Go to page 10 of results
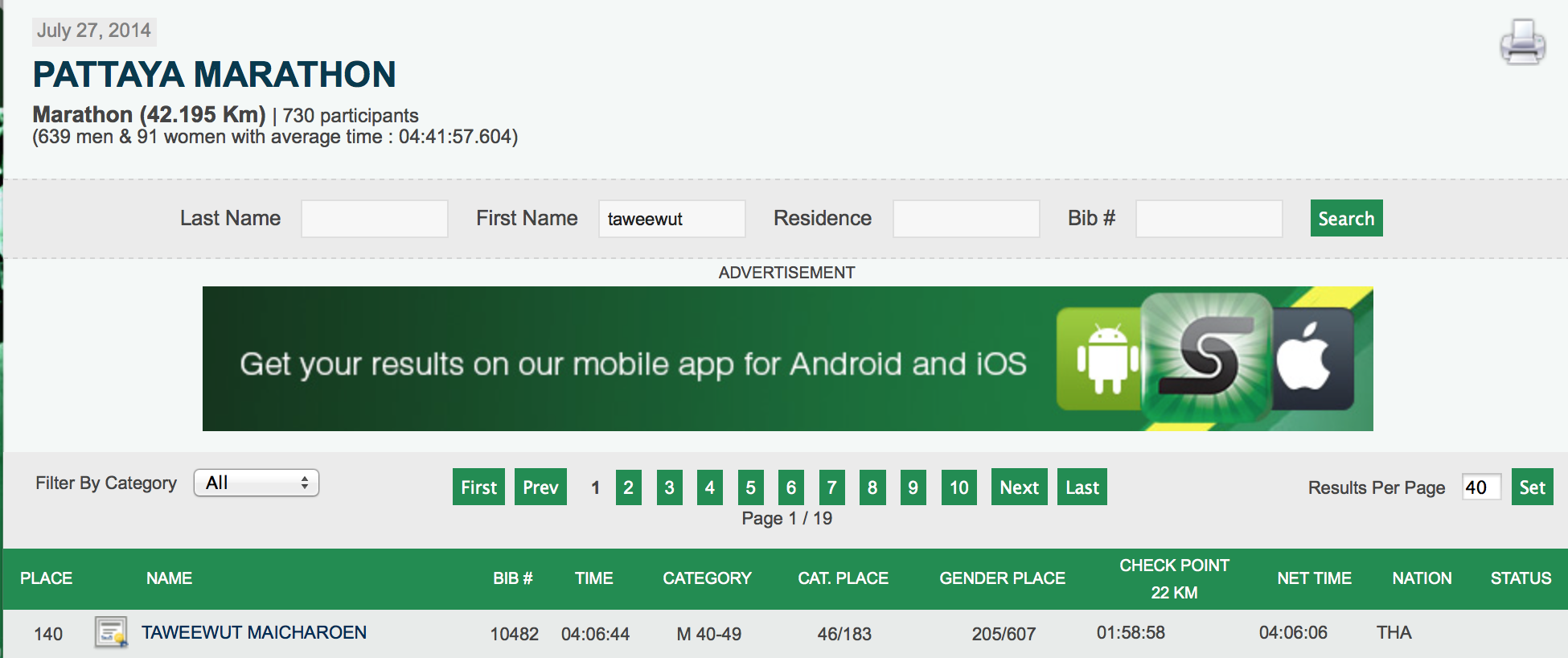1568x658 pixels. [x=958, y=487]
